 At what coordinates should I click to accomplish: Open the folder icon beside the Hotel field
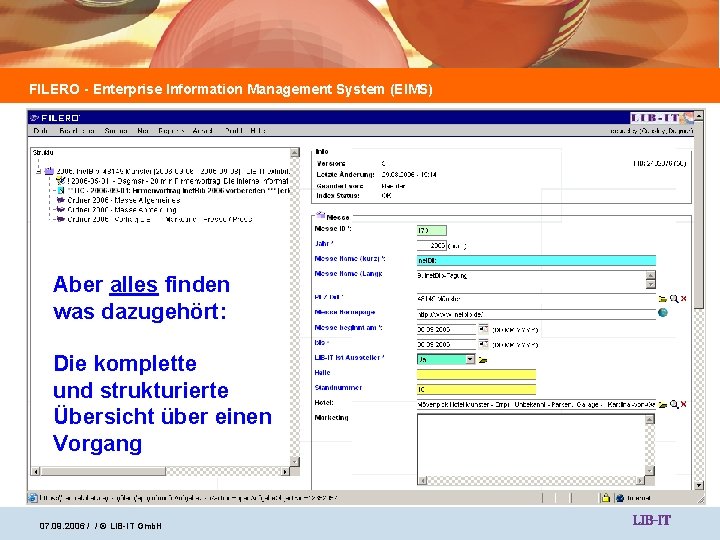click(x=662, y=405)
